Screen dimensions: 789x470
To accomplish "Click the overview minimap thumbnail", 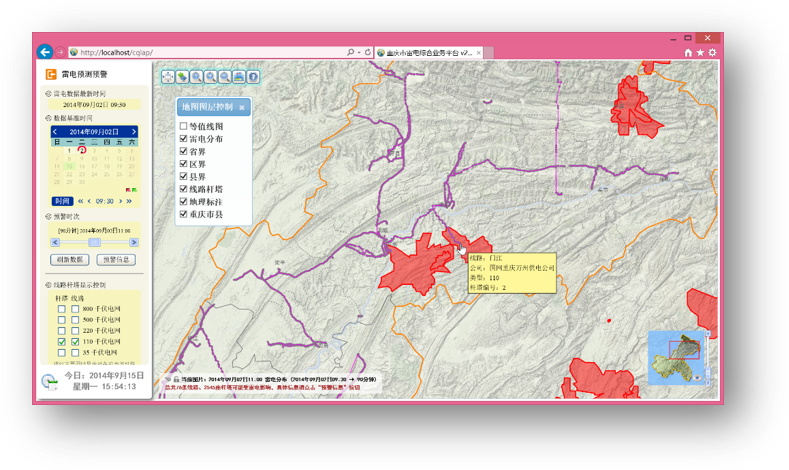I will [680, 354].
